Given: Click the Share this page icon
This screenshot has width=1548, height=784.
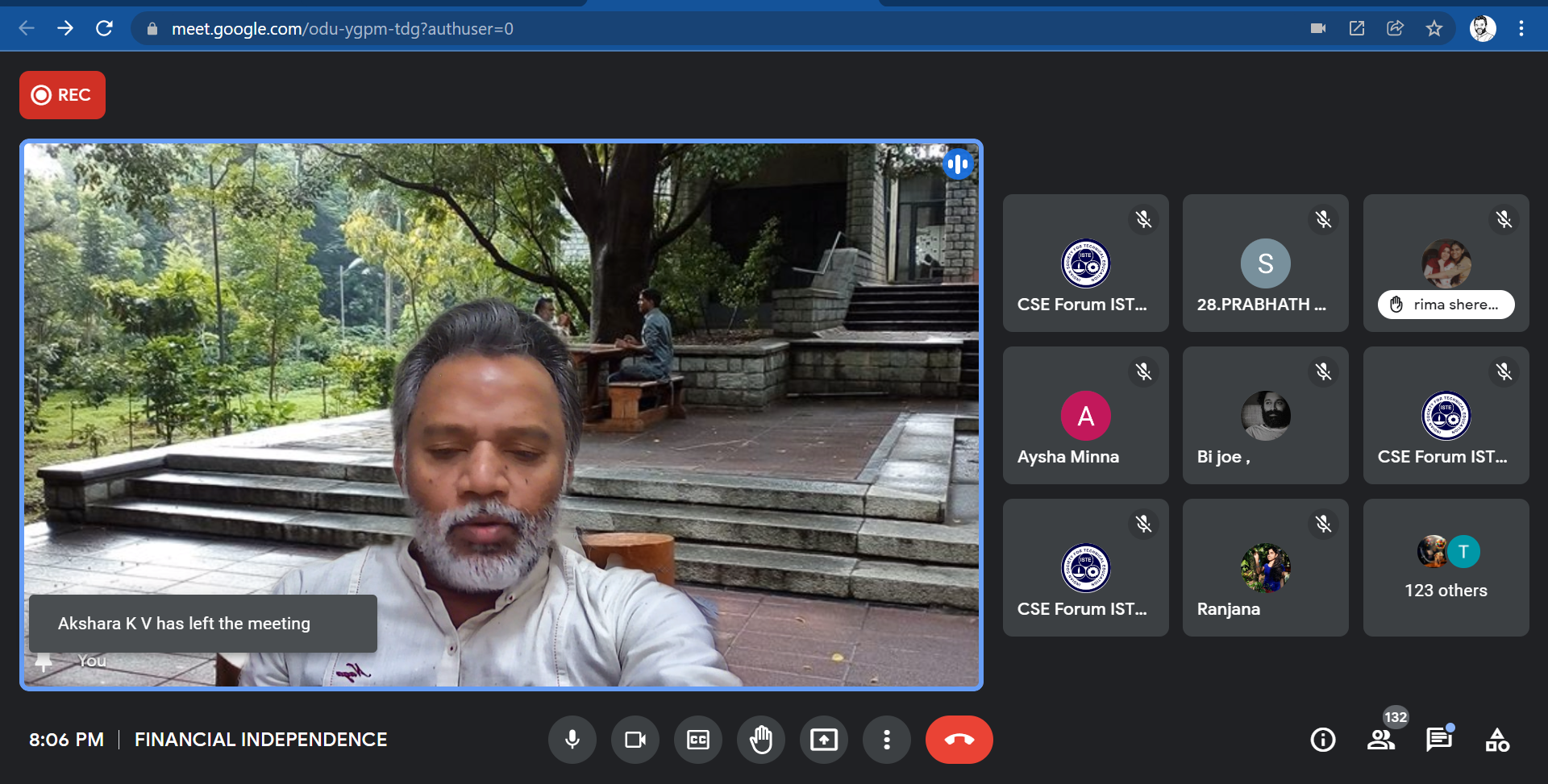Looking at the screenshot, I should 1396,29.
